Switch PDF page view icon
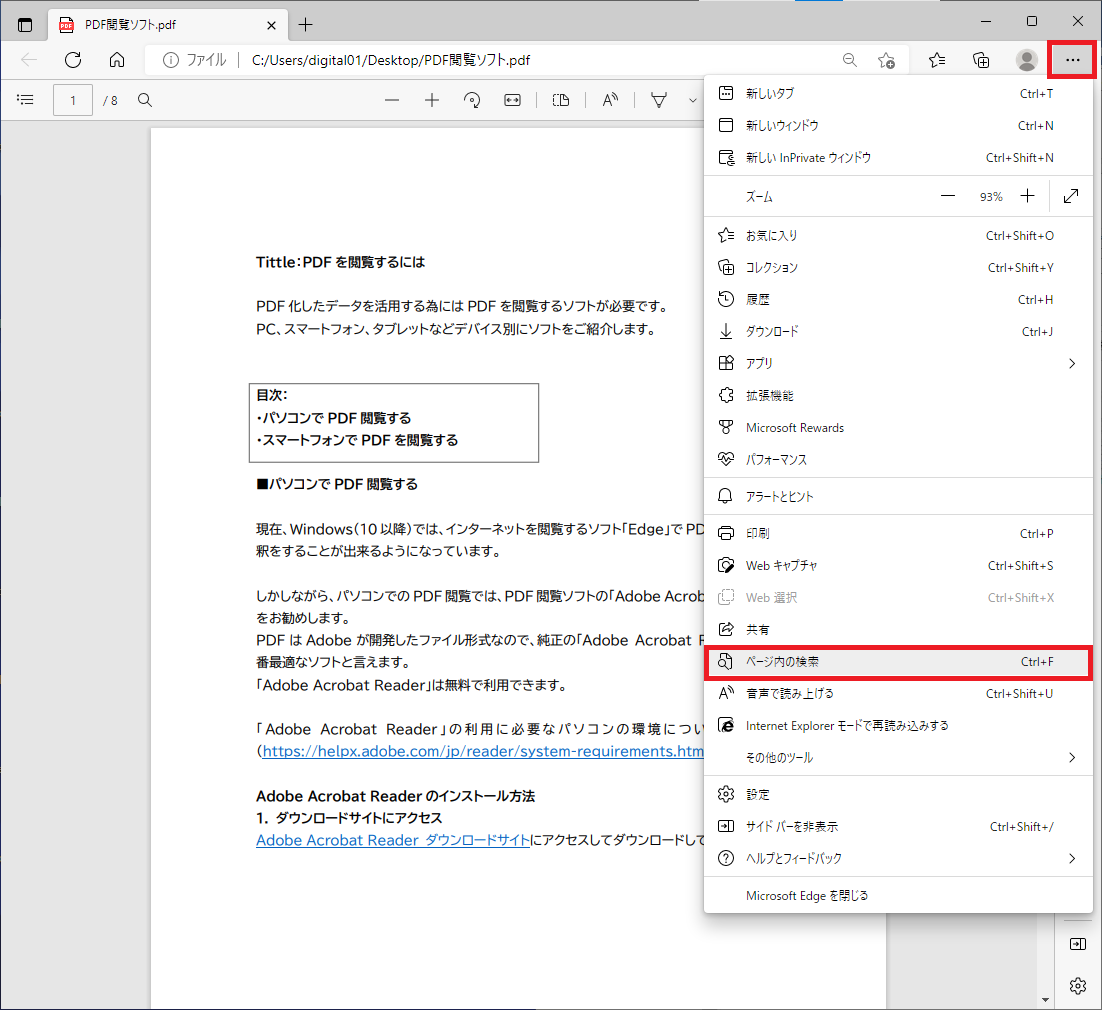This screenshot has height=1010, width=1102. (x=561, y=101)
